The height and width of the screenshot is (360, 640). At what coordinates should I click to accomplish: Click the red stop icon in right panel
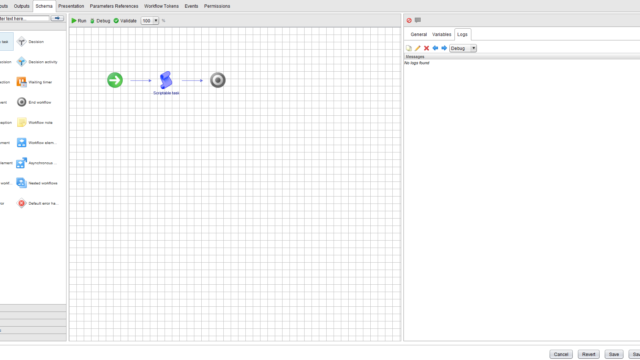pyautogui.click(x=409, y=20)
